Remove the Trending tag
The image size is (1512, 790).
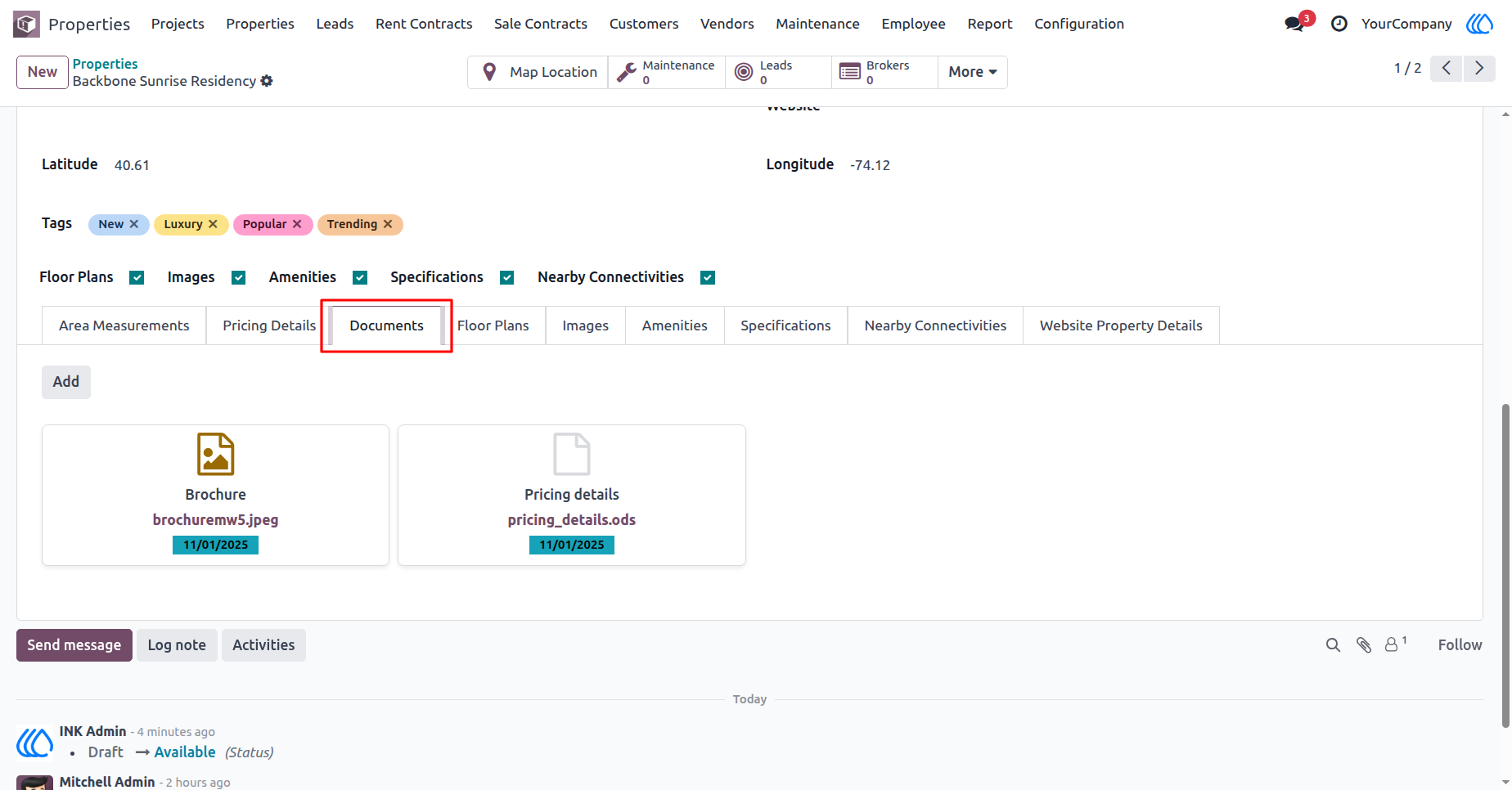pos(388,224)
